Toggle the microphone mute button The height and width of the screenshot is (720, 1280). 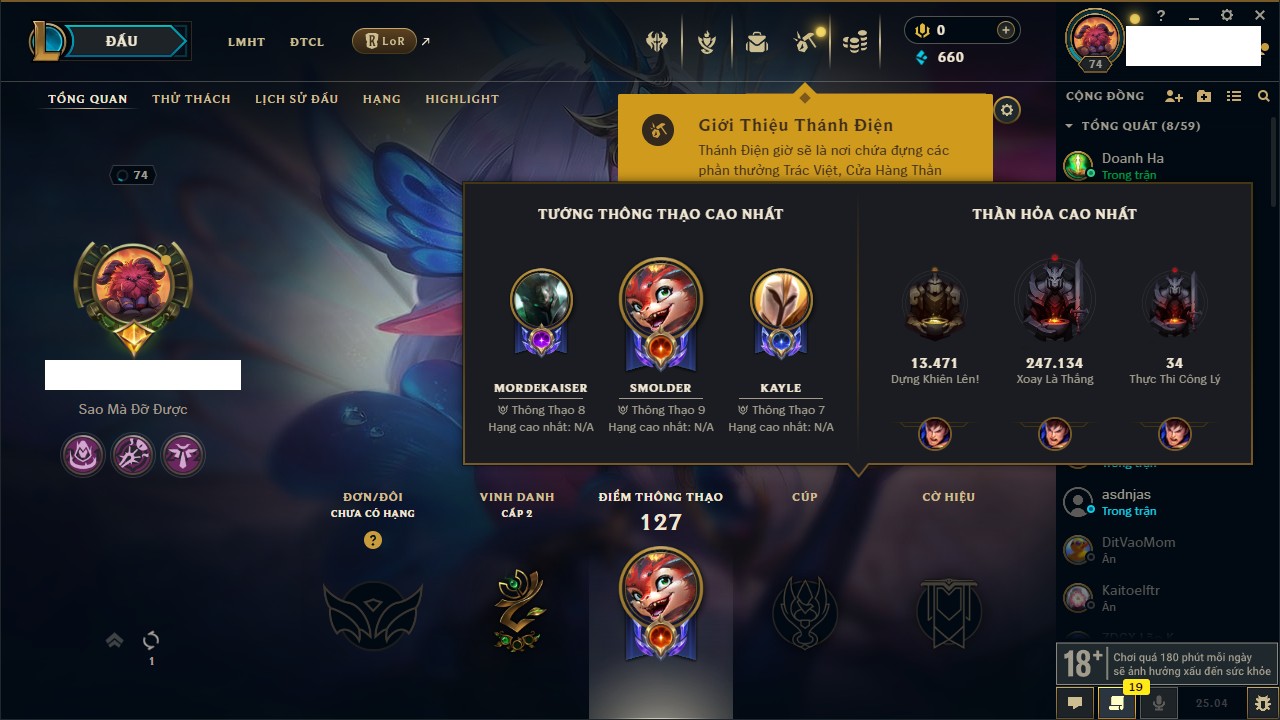1159,703
